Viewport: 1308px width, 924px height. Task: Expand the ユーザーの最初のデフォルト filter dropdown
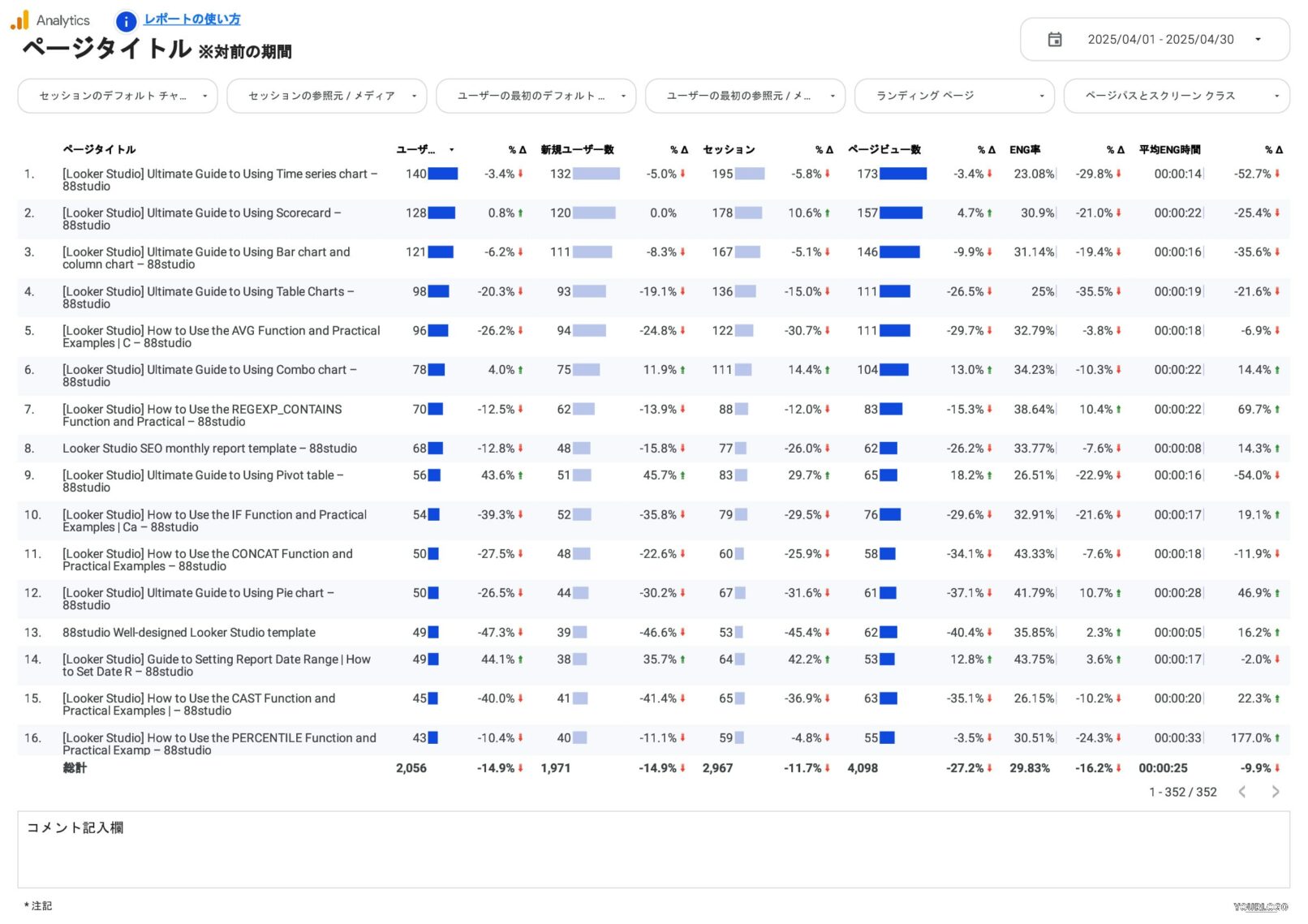(x=536, y=96)
